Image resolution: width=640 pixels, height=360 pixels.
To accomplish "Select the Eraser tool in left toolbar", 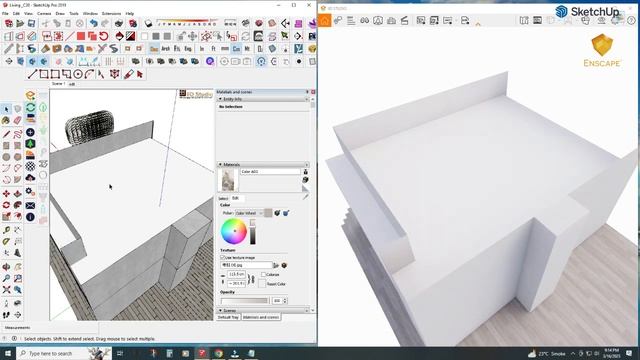I will click(x=18, y=120).
